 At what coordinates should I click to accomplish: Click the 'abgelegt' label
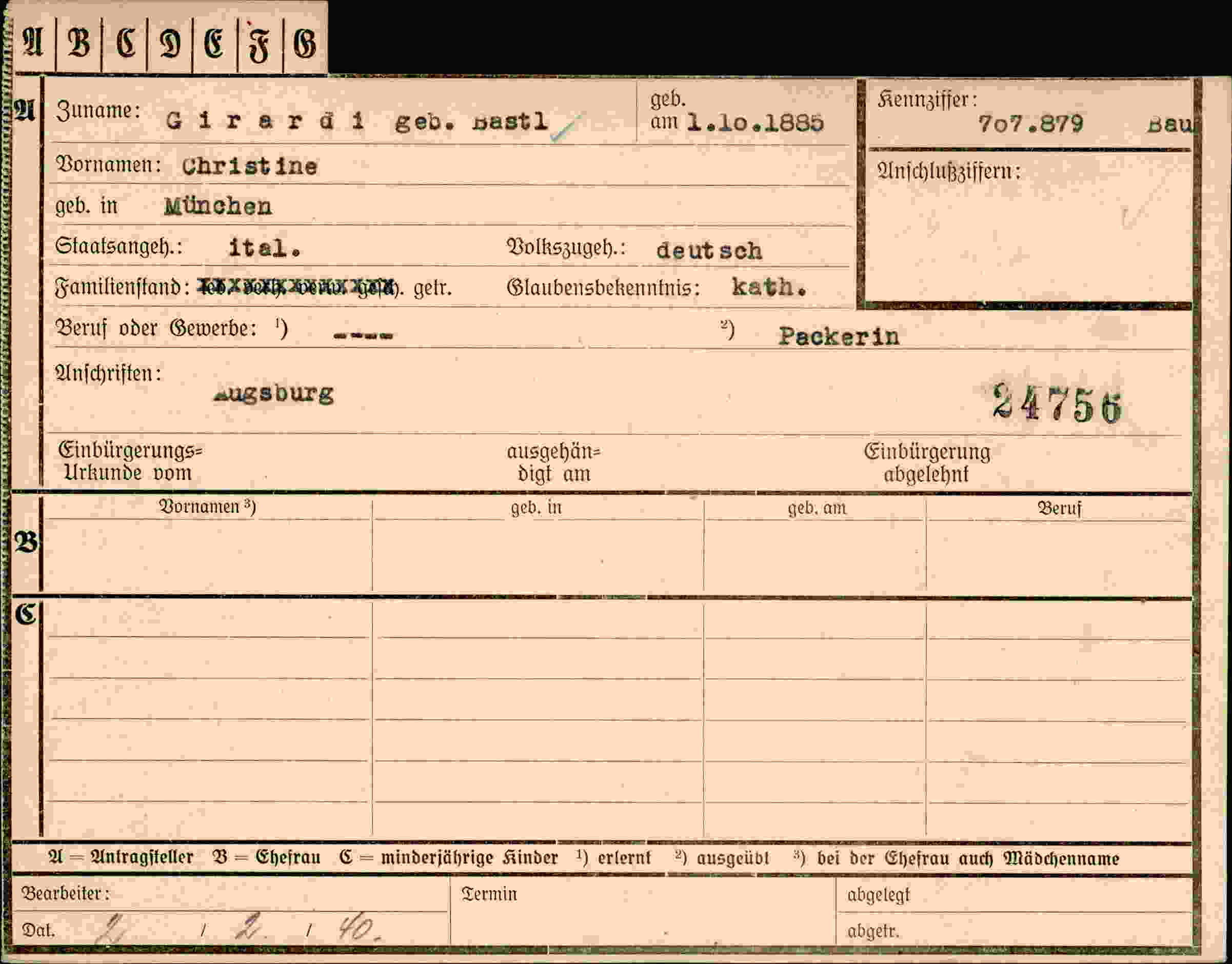click(x=879, y=896)
